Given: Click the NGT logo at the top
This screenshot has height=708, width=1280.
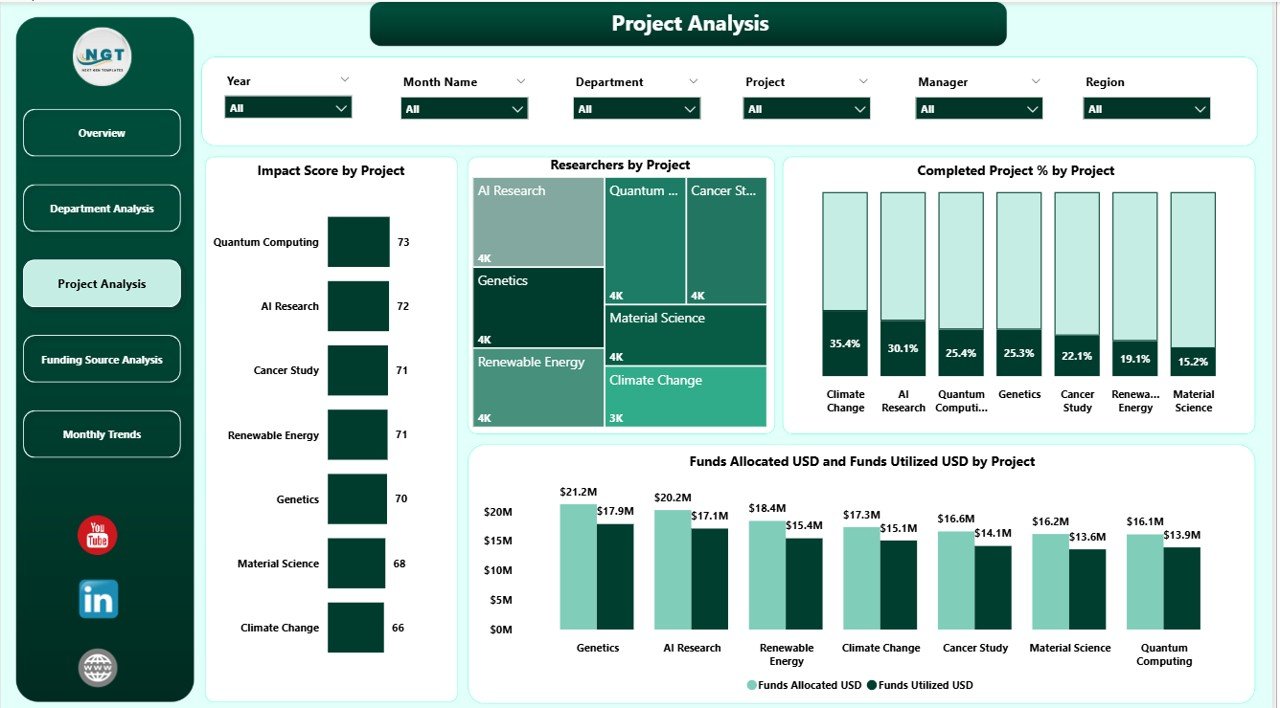Looking at the screenshot, I should coord(101,57).
